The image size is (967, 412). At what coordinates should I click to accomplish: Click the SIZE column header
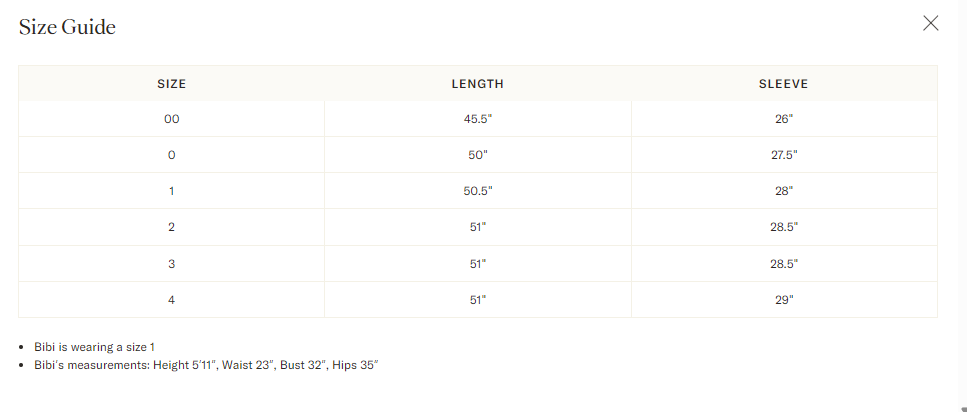point(171,84)
